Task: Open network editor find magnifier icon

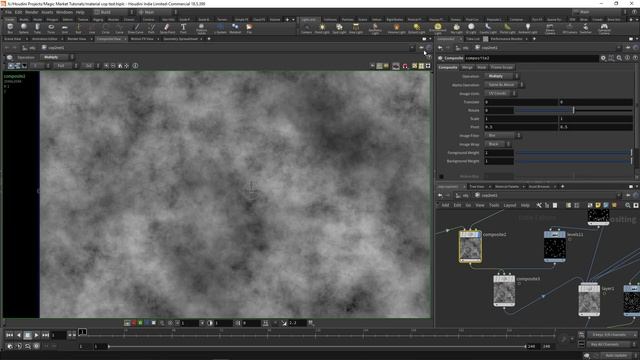Action: click(x=628, y=205)
